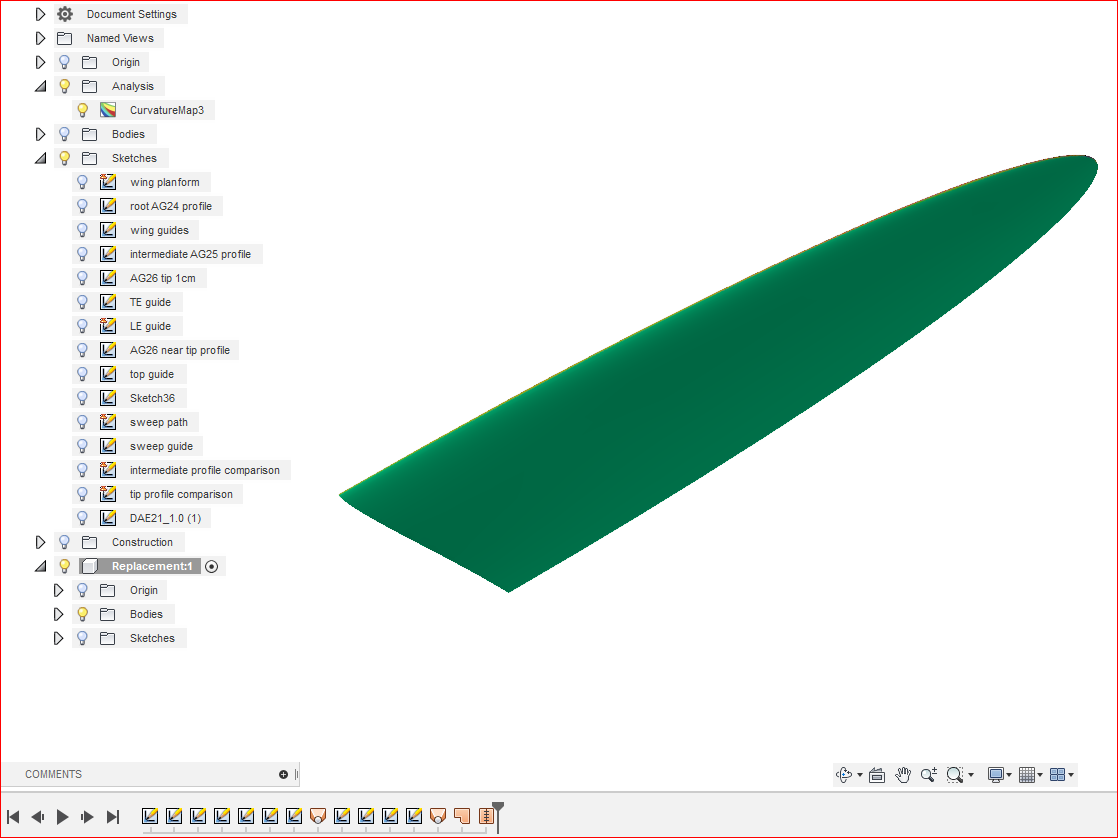Click the COMMENTS panel label
Screen dimensions: 1118x838
click(53, 775)
